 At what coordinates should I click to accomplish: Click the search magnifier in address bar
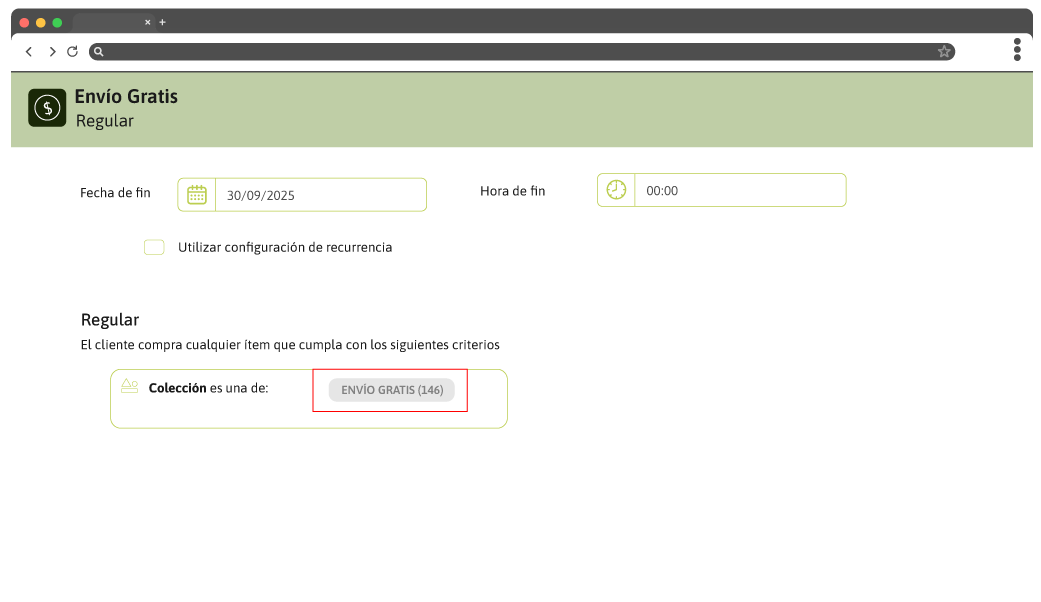(98, 52)
